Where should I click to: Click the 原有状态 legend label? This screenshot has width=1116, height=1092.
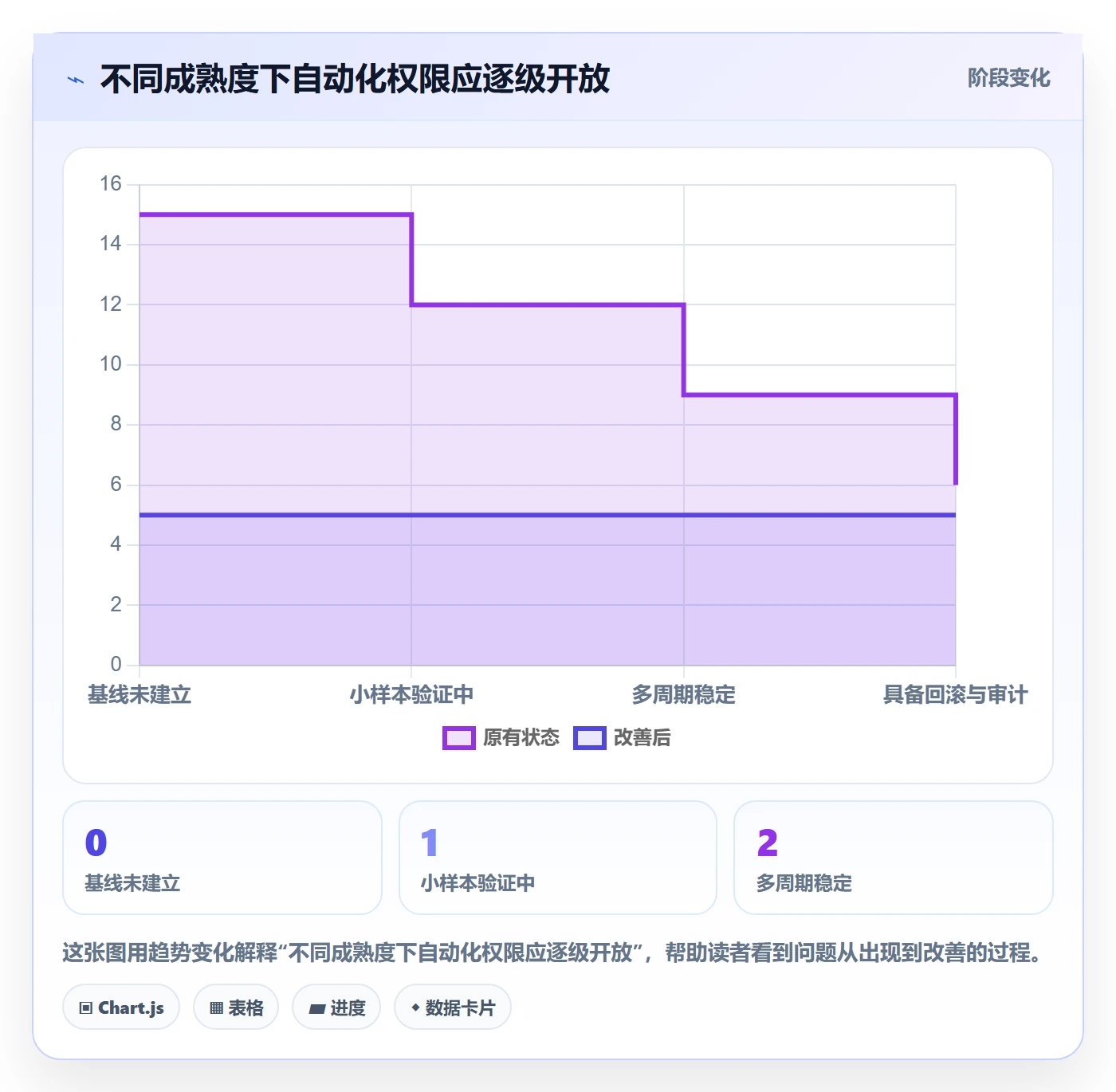(x=521, y=738)
